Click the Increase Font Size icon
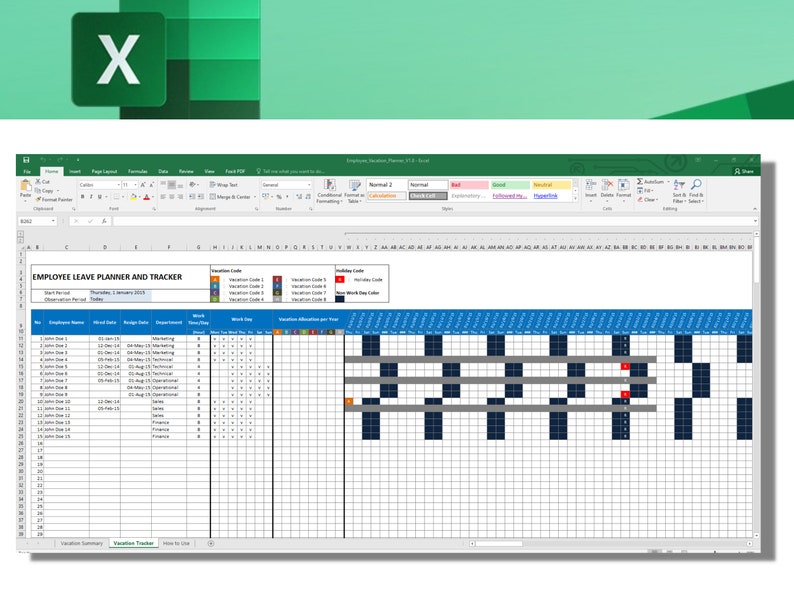 click(x=143, y=185)
